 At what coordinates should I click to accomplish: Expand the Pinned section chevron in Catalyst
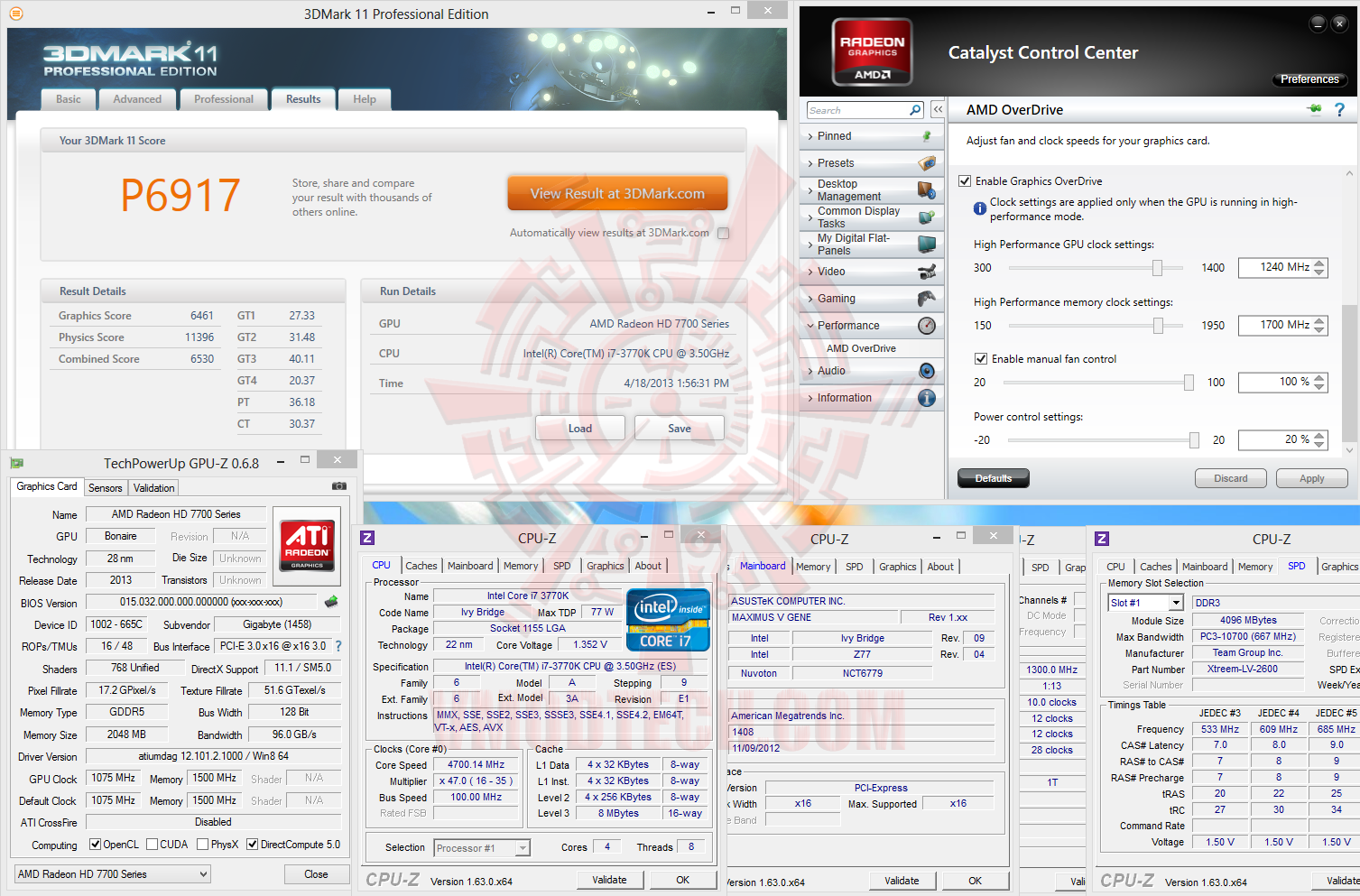coord(810,136)
